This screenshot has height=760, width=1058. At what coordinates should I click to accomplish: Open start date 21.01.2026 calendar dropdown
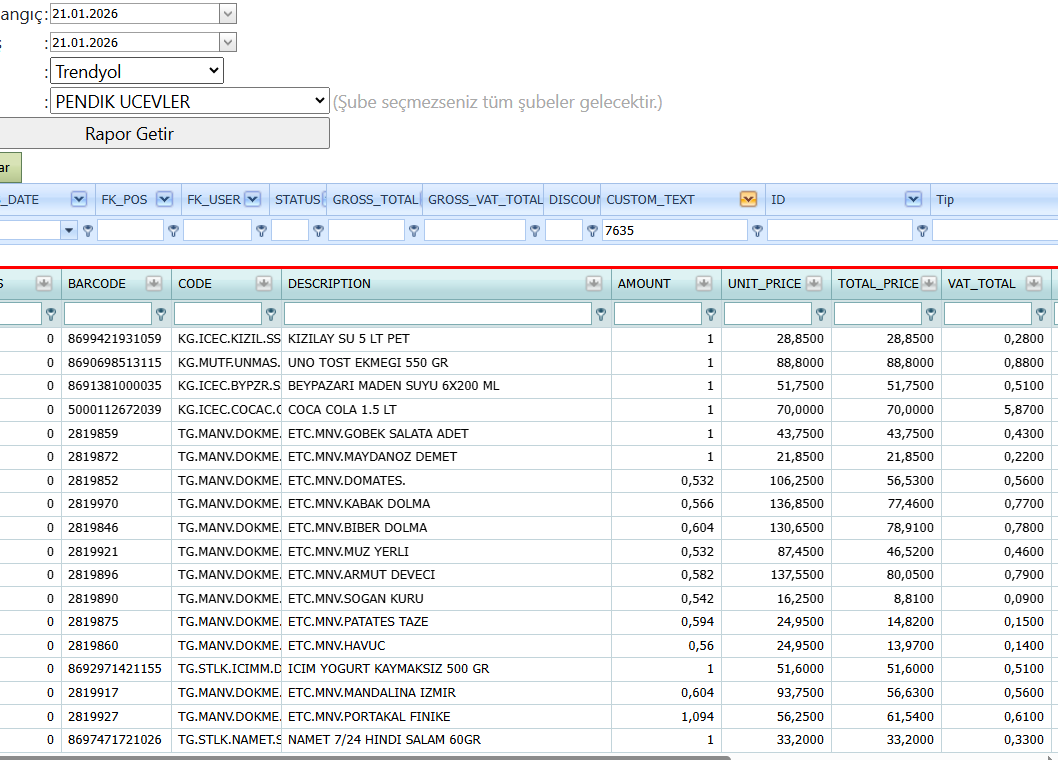tap(228, 13)
